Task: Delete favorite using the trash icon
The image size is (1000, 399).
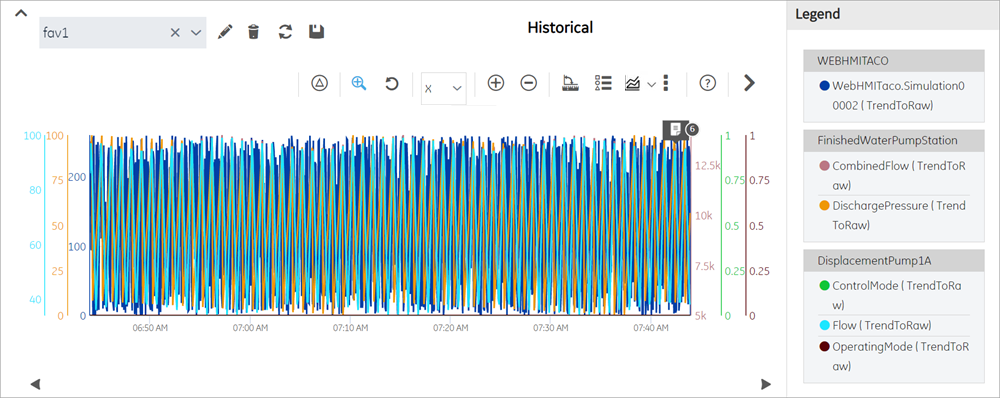Action: (254, 32)
